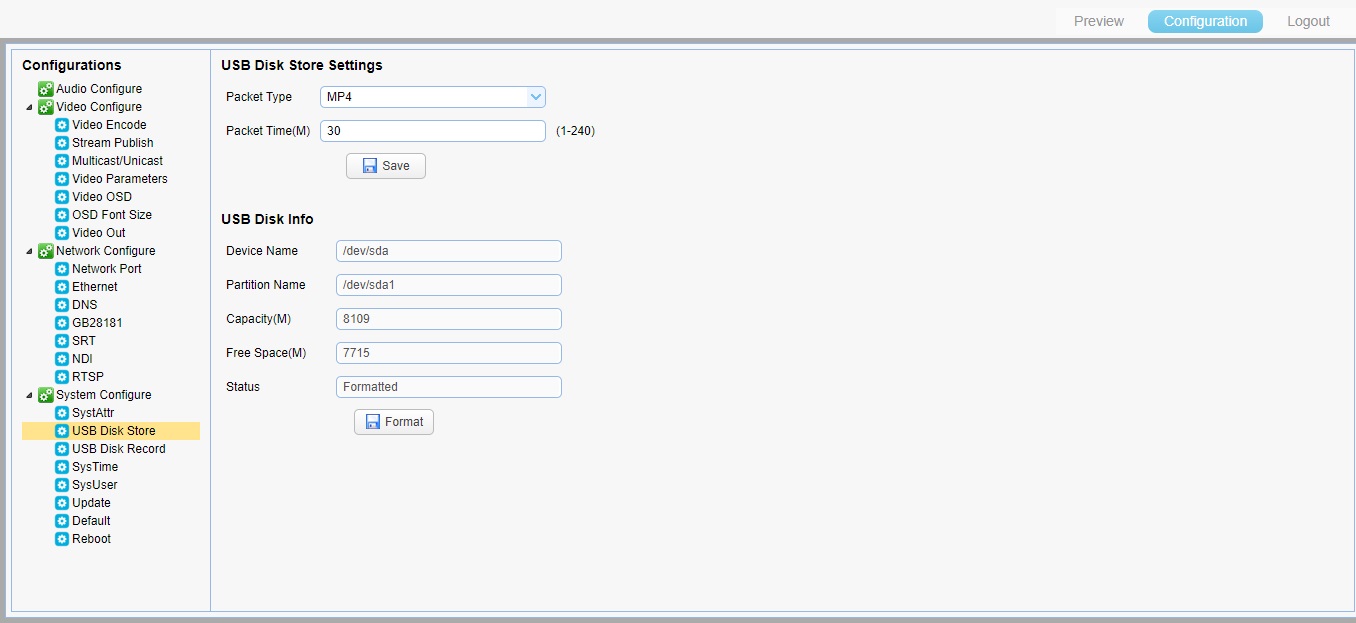1356x623 pixels.
Task: Click the Network Configure folder icon
Action: (x=46, y=251)
